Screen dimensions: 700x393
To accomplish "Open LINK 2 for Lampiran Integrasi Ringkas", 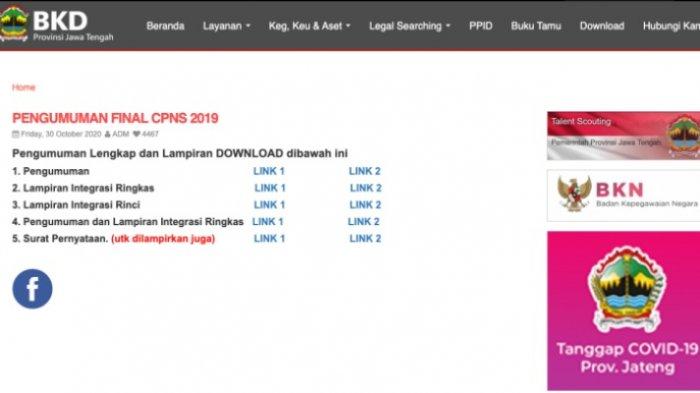I will point(366,188).
